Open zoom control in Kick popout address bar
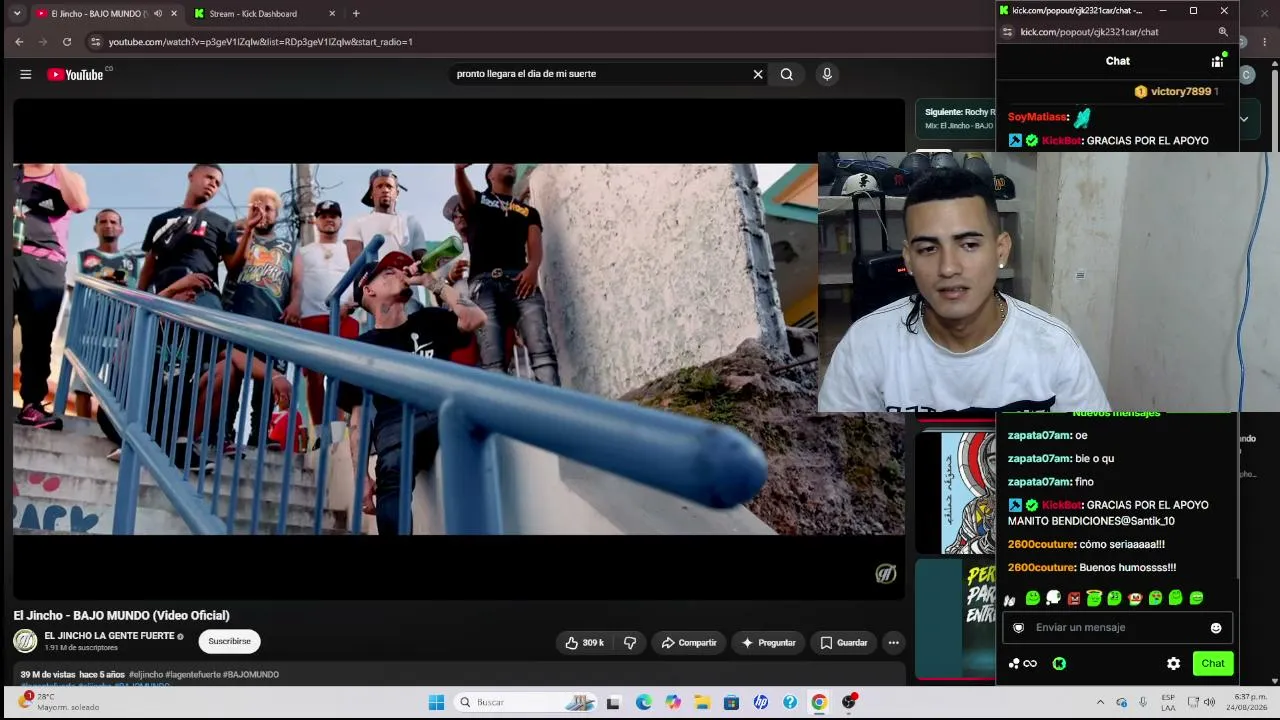 (1223, 32)
